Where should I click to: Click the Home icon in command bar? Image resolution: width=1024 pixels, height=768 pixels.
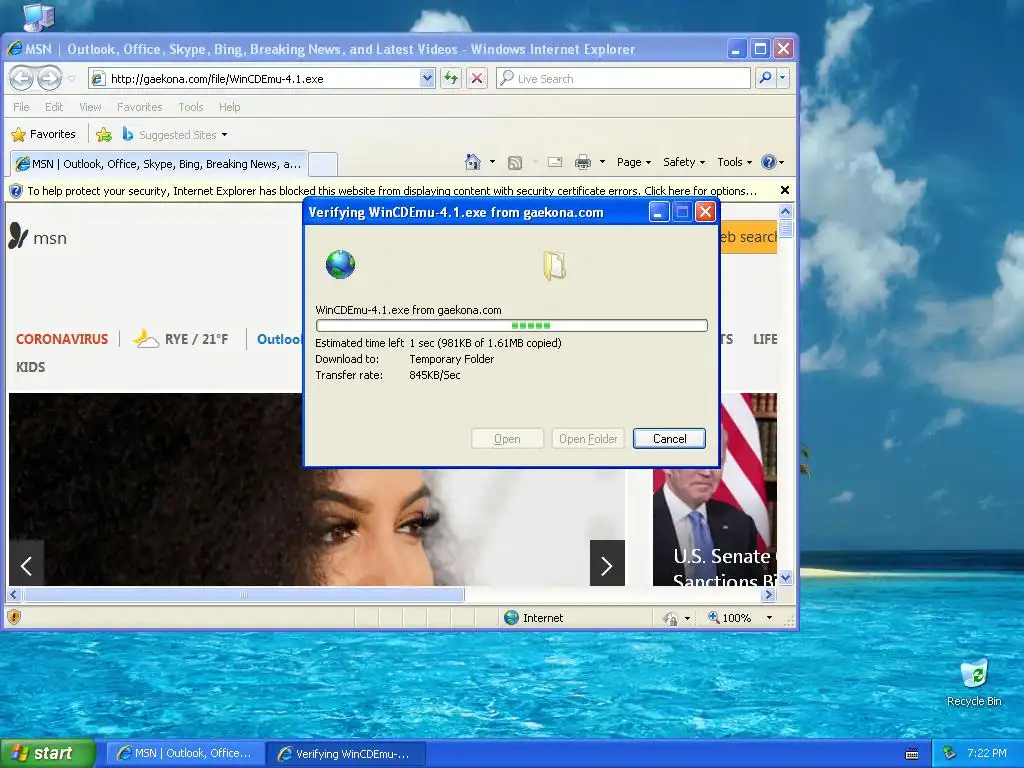pos(473,162)
